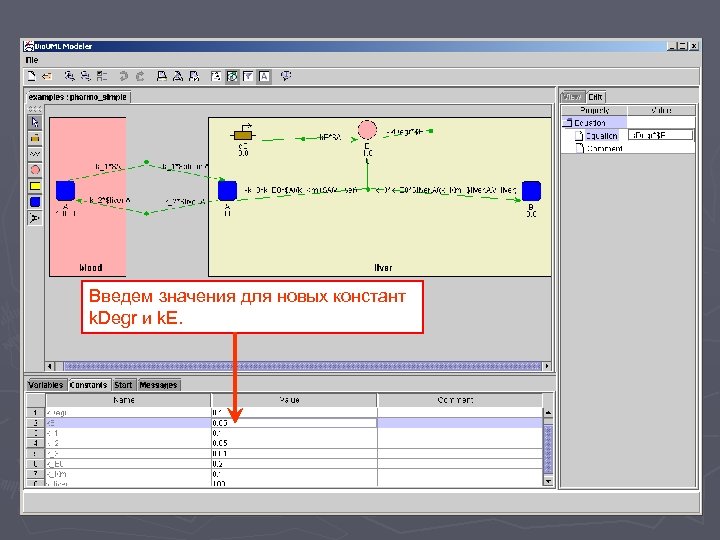Click the BioUML Modeler title bar icon
The image size is (720, 540).
(x=29, y=46)
